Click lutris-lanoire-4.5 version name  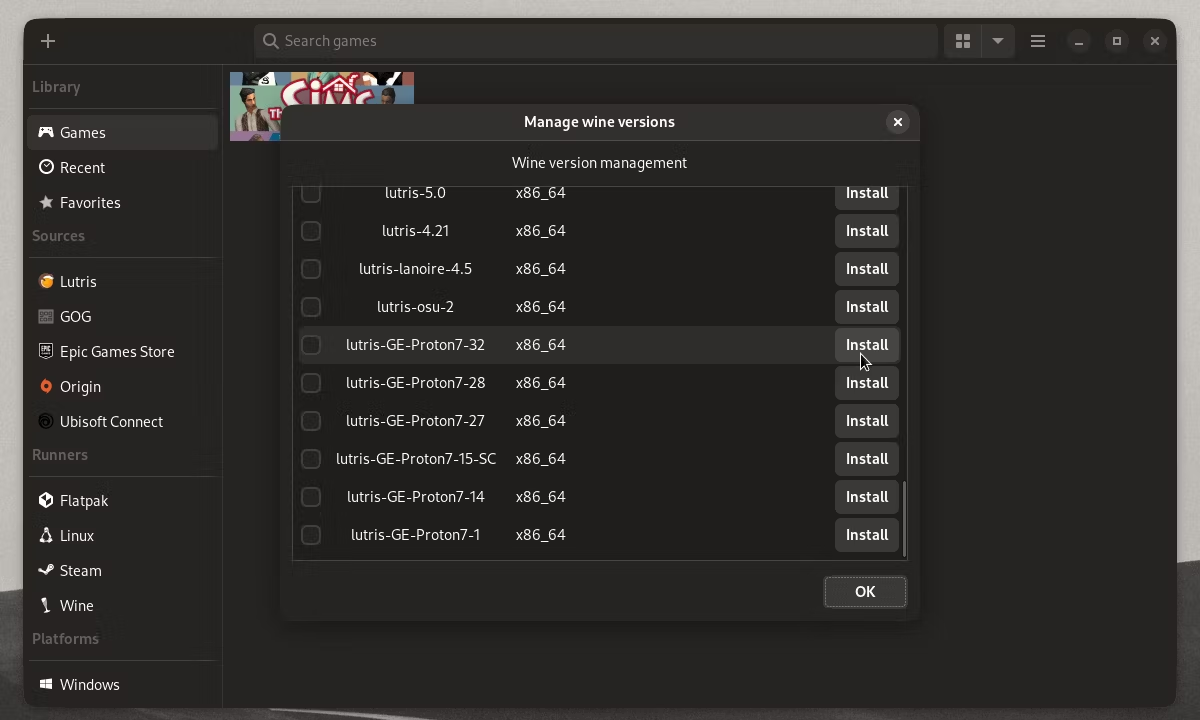pos(415,269)
